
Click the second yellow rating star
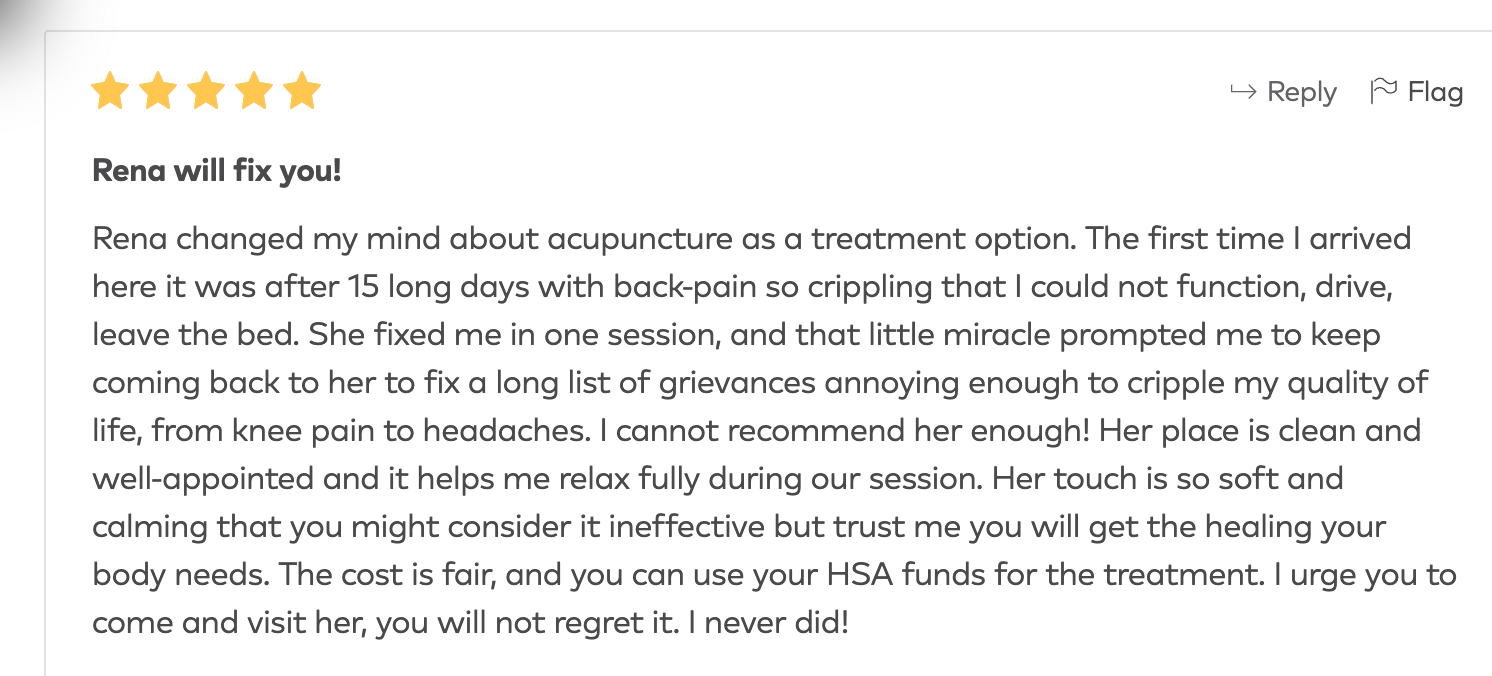tap(158, 92)
